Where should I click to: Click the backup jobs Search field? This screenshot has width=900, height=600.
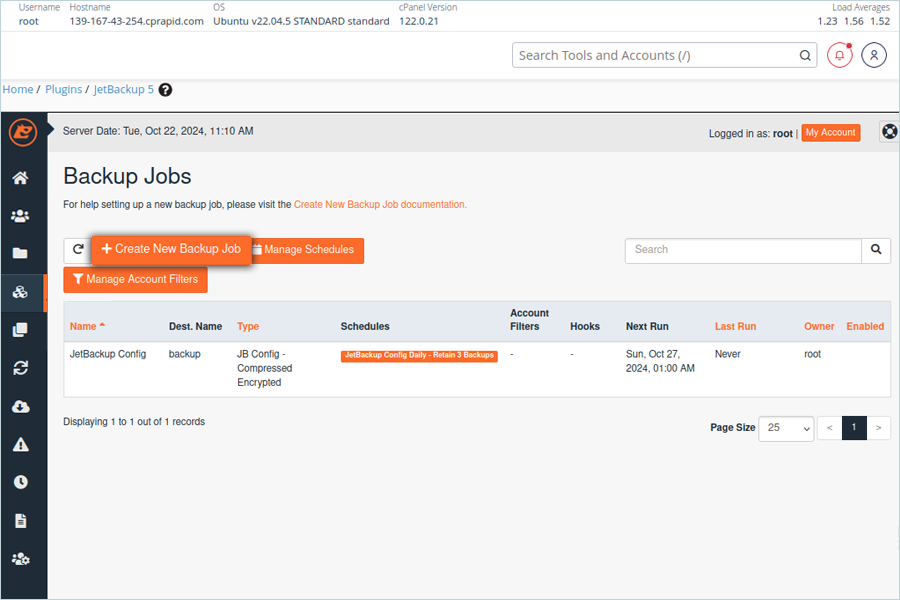click(x=743, y=250)
